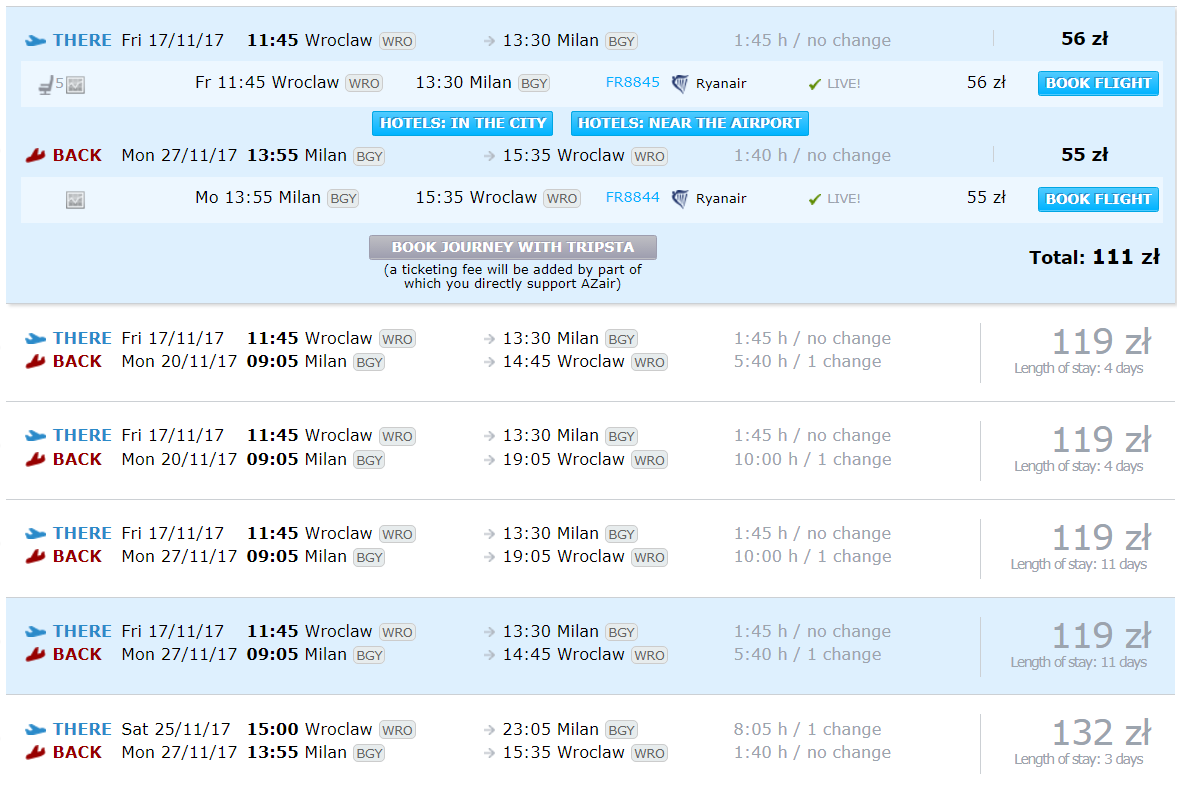Screen dimensions: 1177x785
Task: Book the 55 zł Milan to Wroclaw flight
Action: click(x=1098, y=199)
